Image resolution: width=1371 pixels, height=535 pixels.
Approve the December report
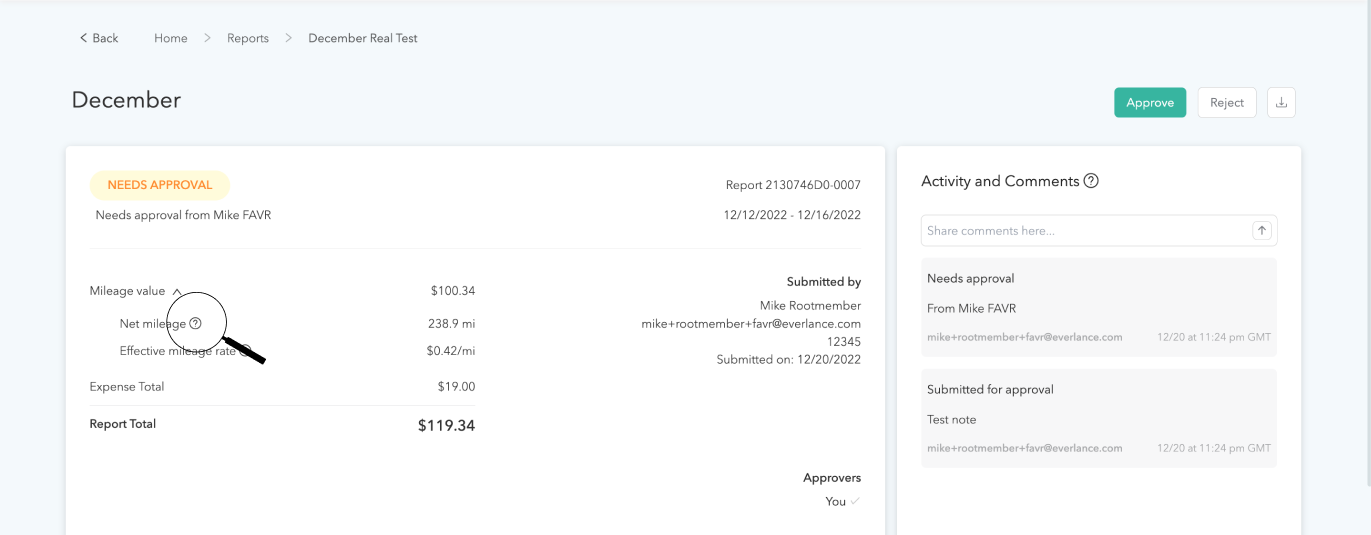[1150, 102]
